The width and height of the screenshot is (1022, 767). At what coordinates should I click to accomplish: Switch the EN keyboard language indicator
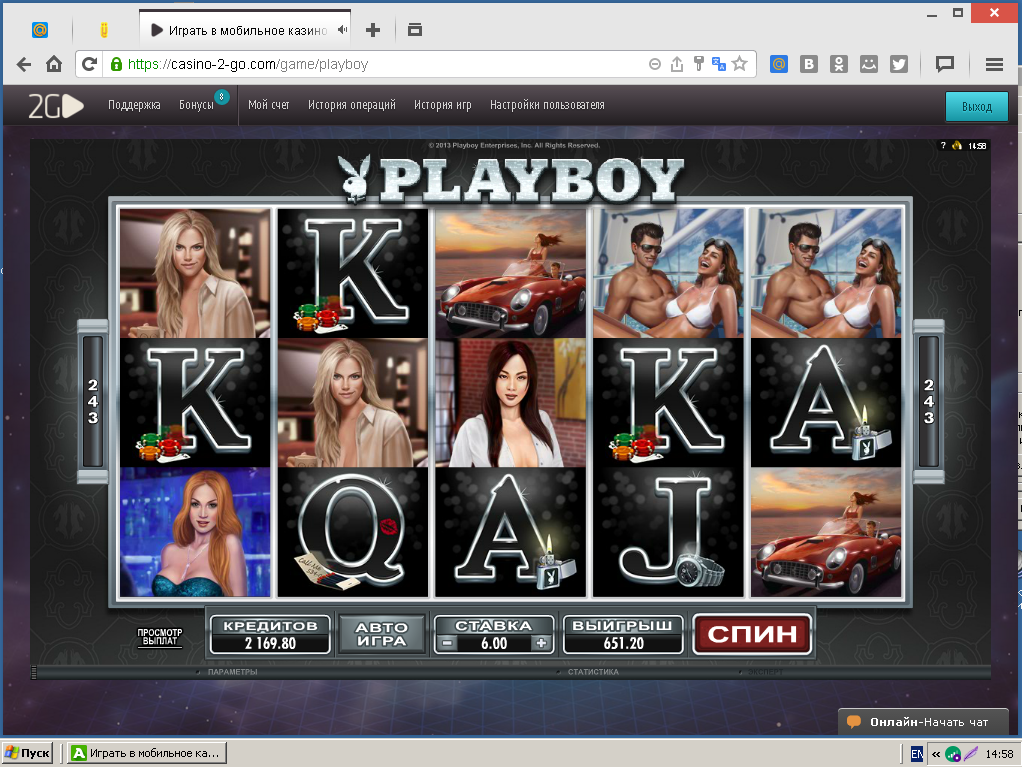916,754
